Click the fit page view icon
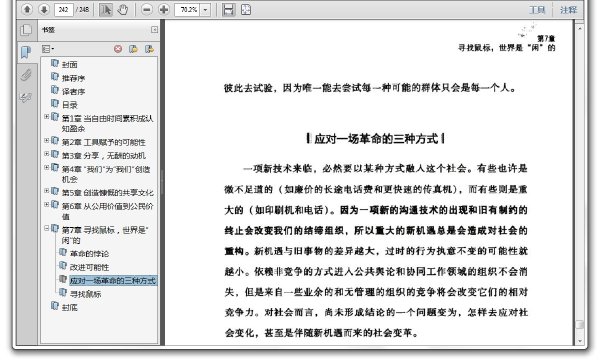The image size is (600, 361). (246, 10)
